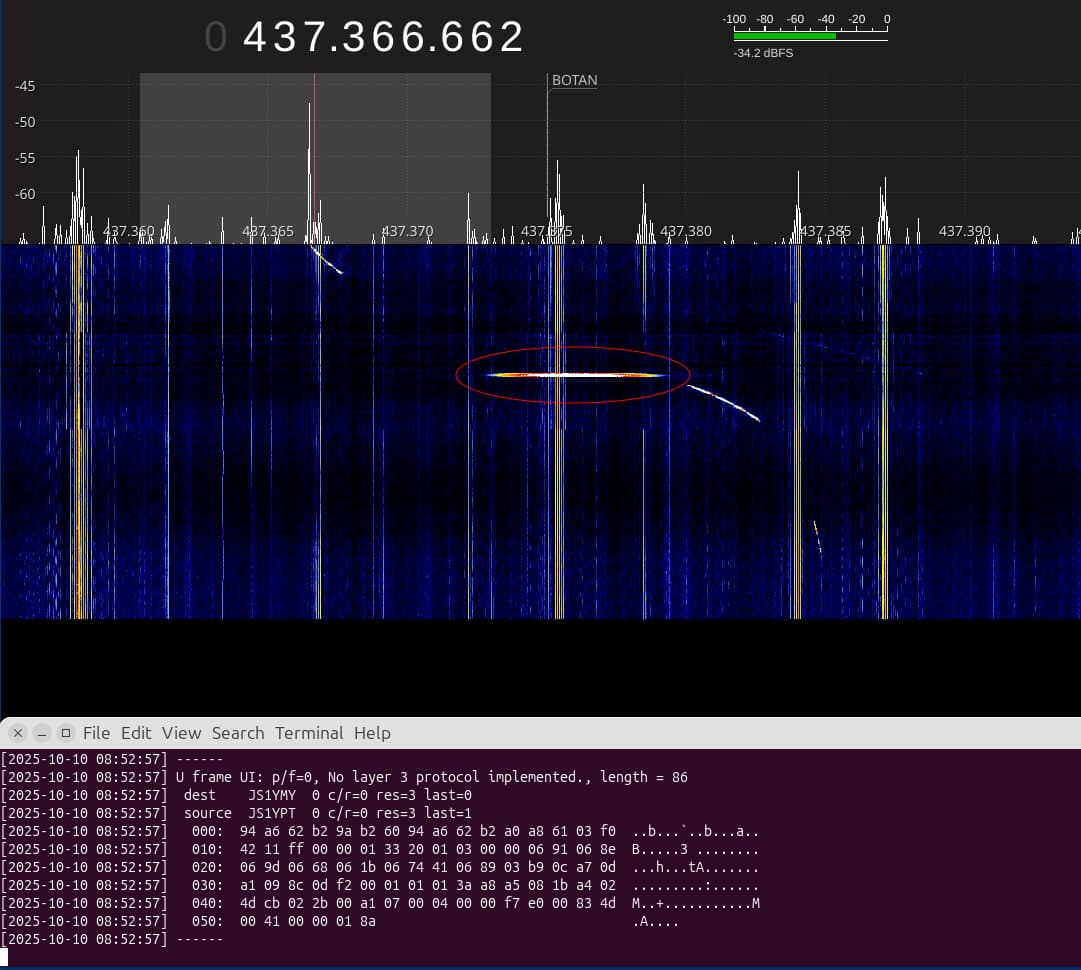Click the curved Doppler trace right of ellipse
1081x970 pixels.
point(725,401)
